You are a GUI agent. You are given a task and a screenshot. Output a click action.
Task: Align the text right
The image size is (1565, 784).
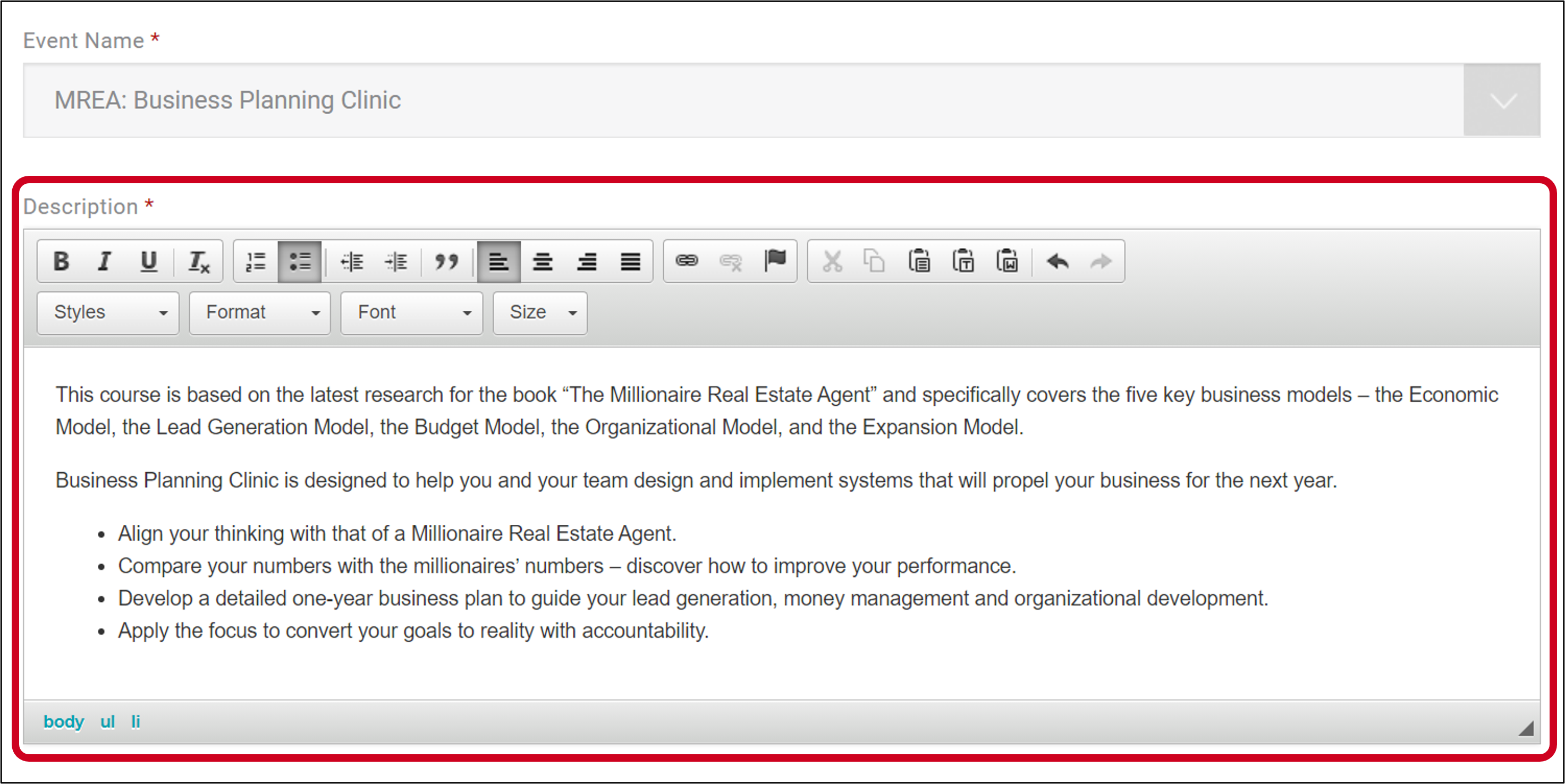587,262
